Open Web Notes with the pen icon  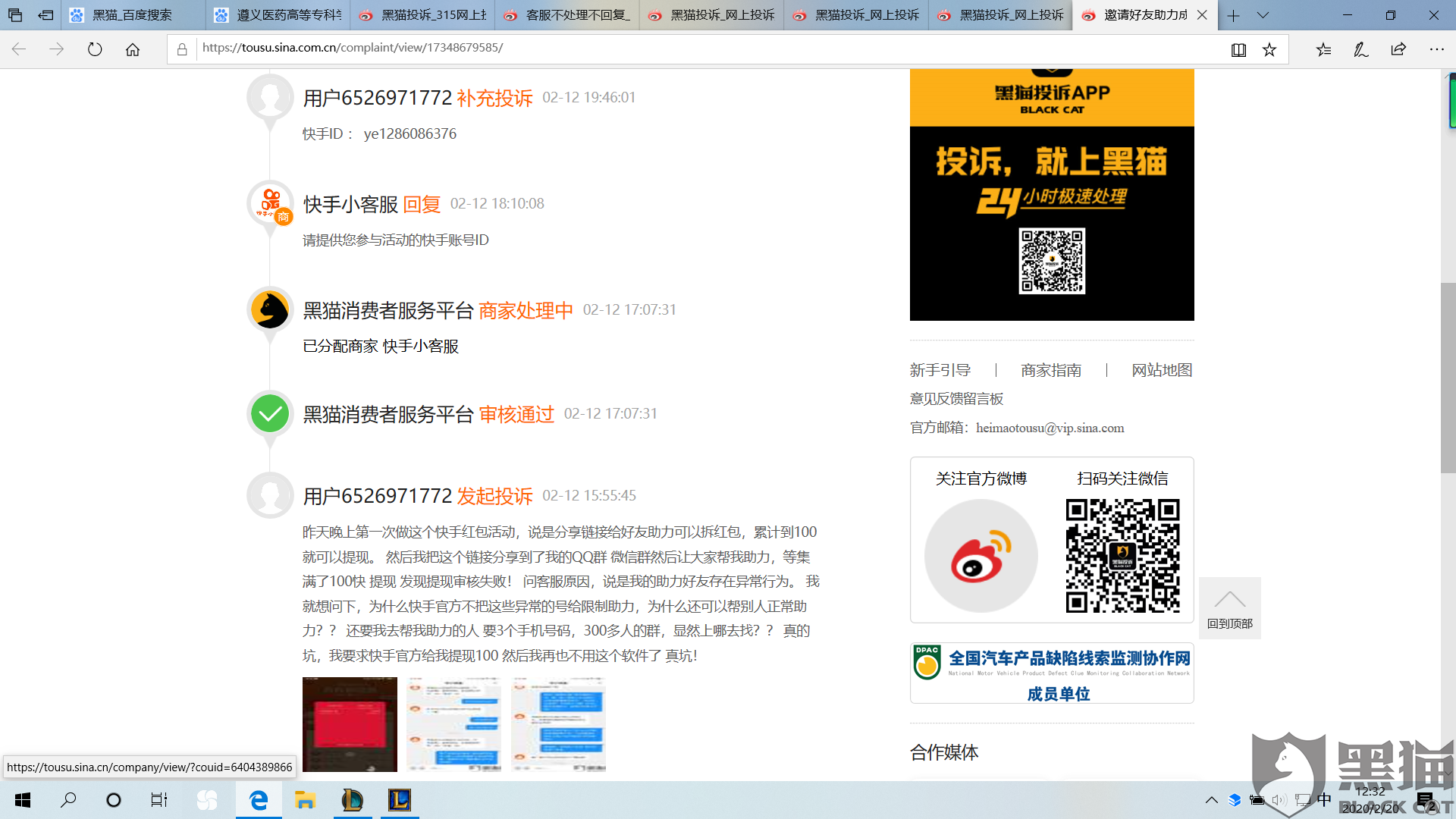point(1360,49)
